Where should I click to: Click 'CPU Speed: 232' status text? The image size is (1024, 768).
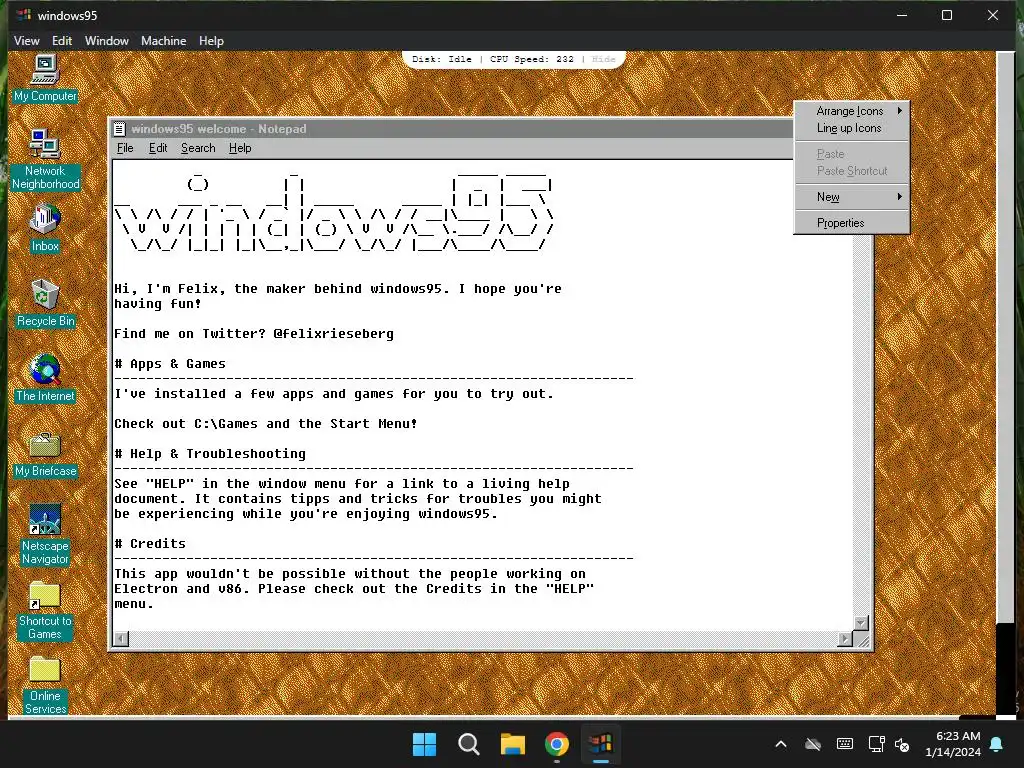tap(532, 59)
